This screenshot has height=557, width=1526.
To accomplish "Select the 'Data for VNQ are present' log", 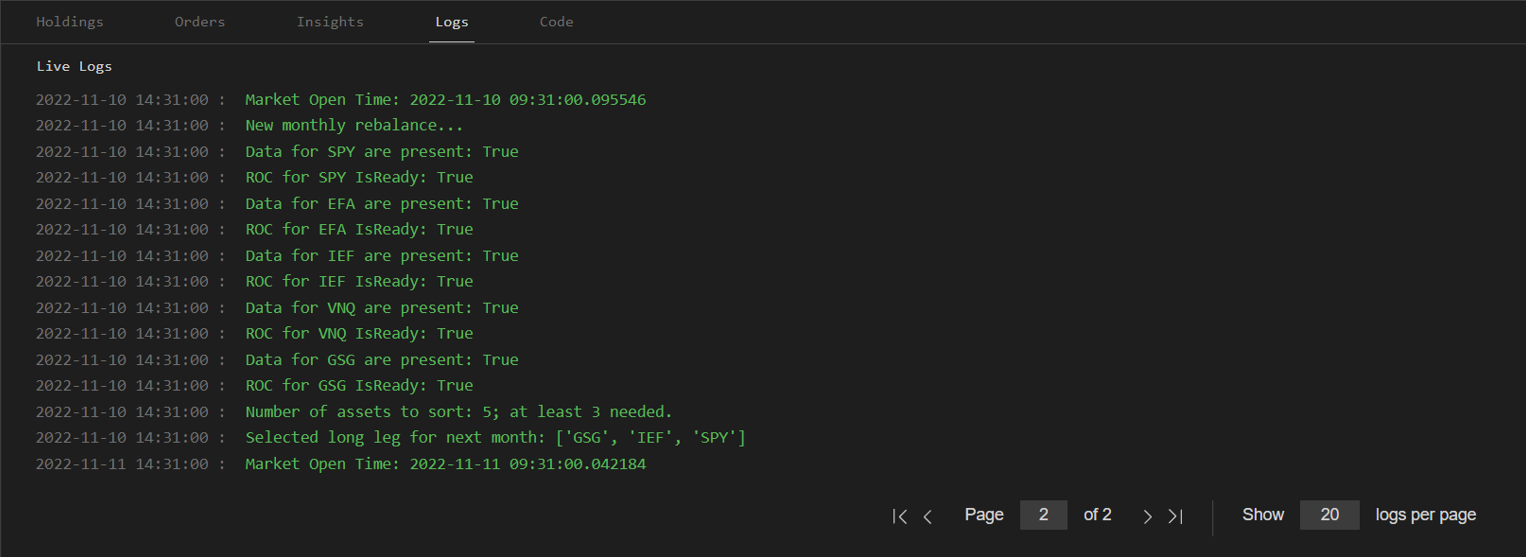I will tap(382, 308).
